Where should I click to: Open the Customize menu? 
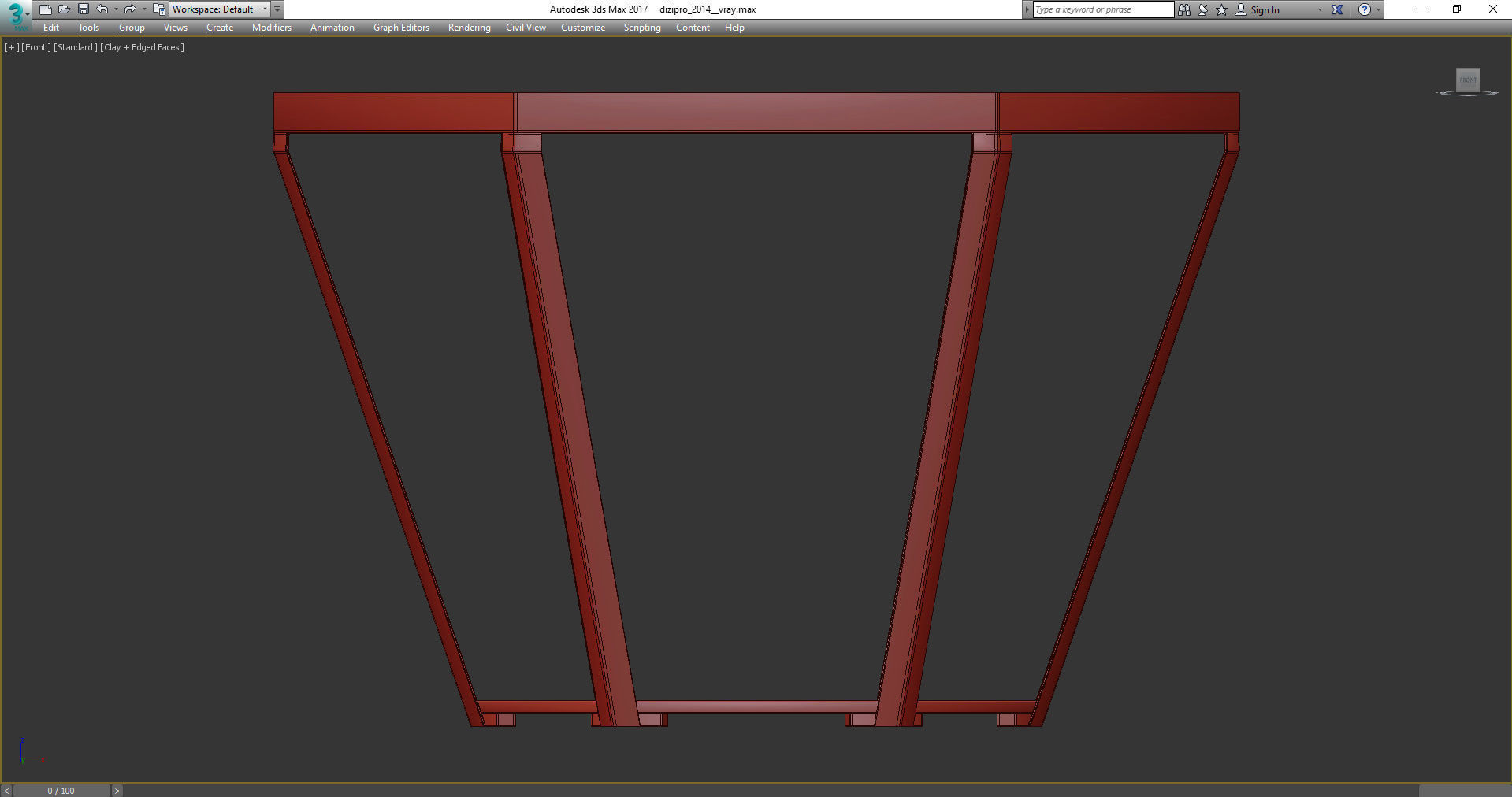click(x=583, y=28)
